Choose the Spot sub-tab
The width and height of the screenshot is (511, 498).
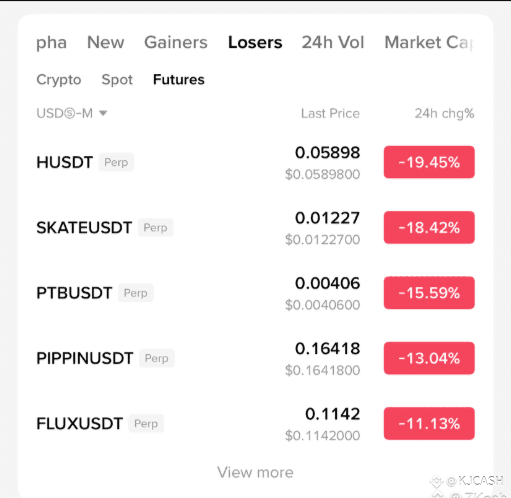(x=117, y=80)
